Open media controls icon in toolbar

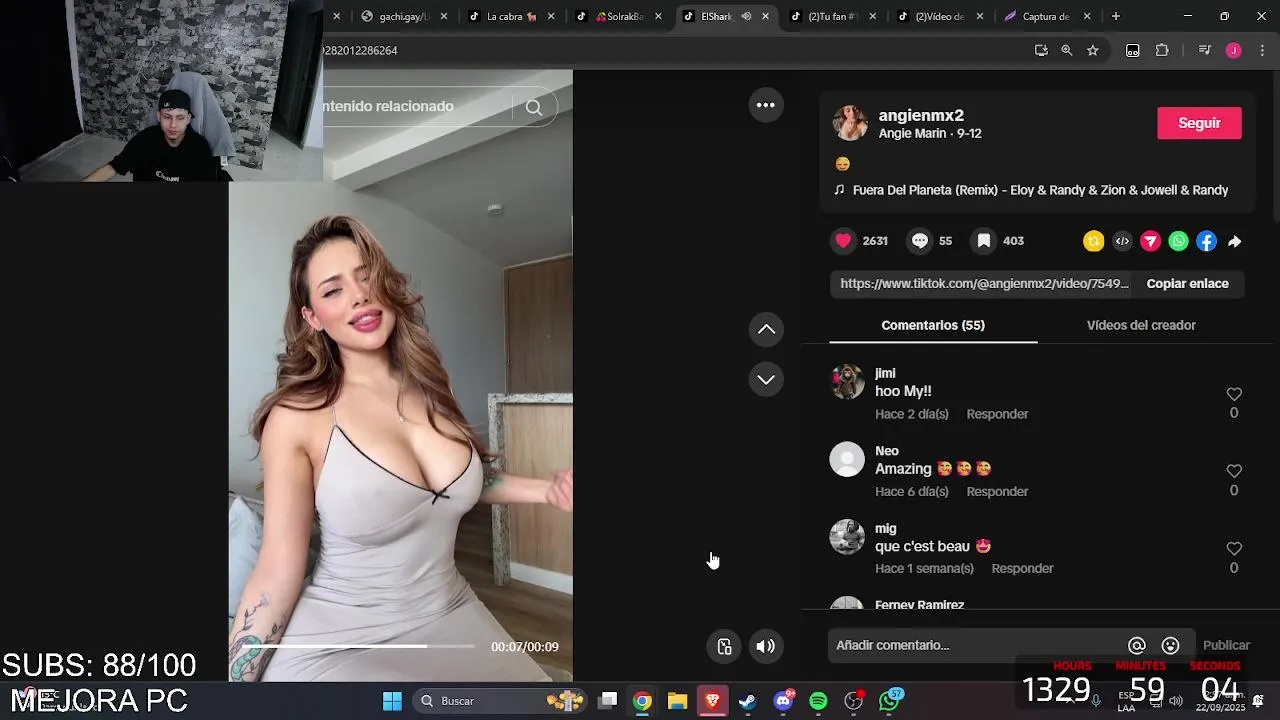pos(1204,50)
